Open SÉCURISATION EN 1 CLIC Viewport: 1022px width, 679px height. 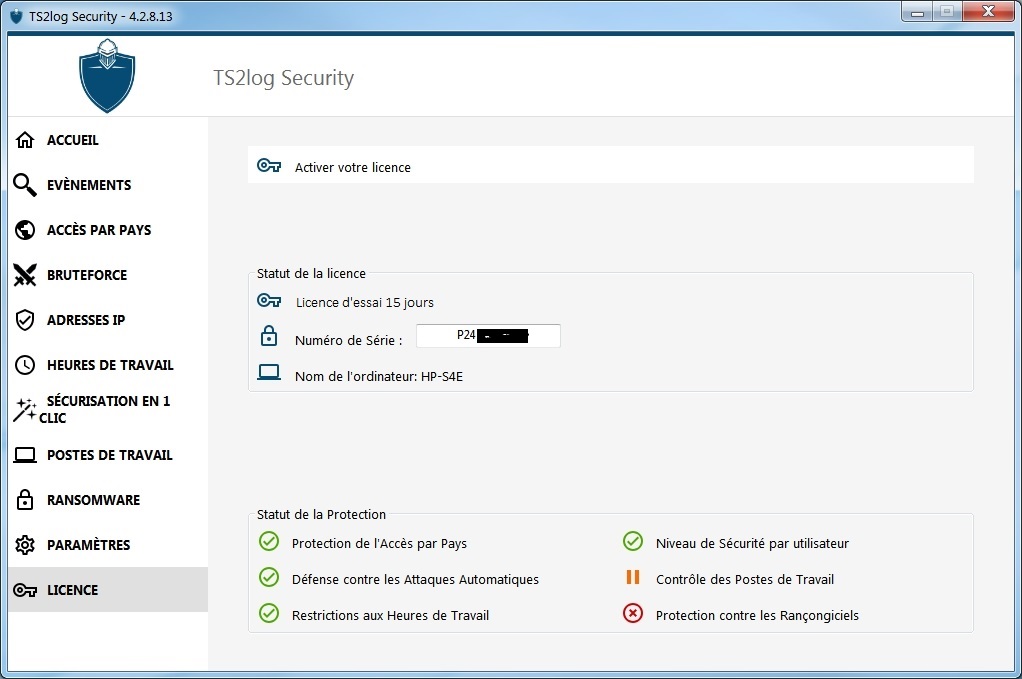click(x=108, y=410)
